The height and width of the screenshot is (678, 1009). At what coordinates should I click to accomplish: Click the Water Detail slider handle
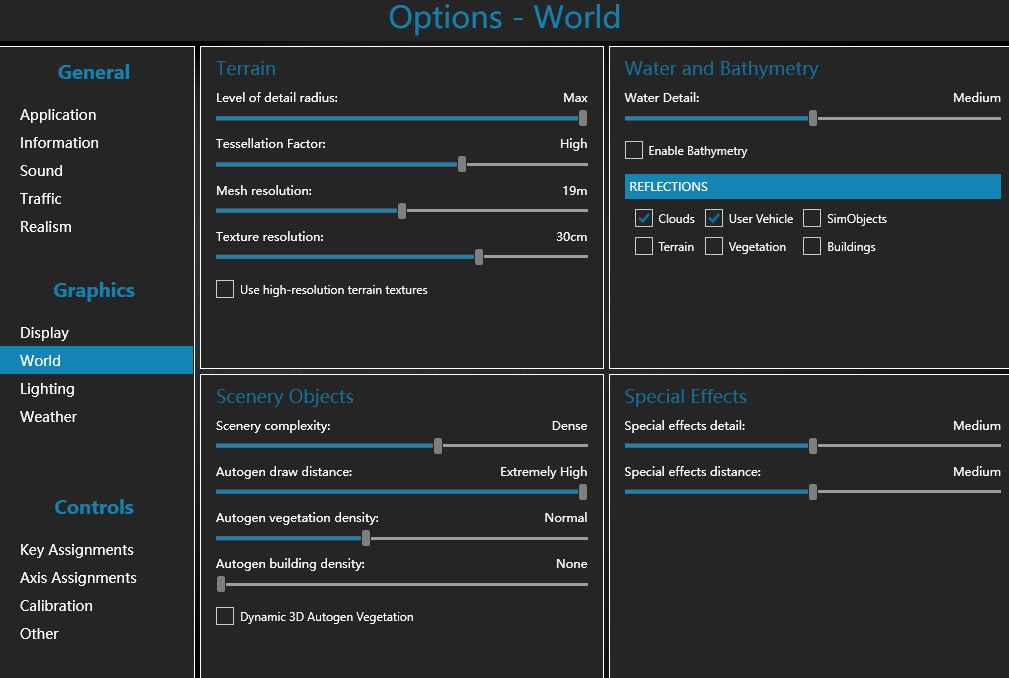(813, 118)
